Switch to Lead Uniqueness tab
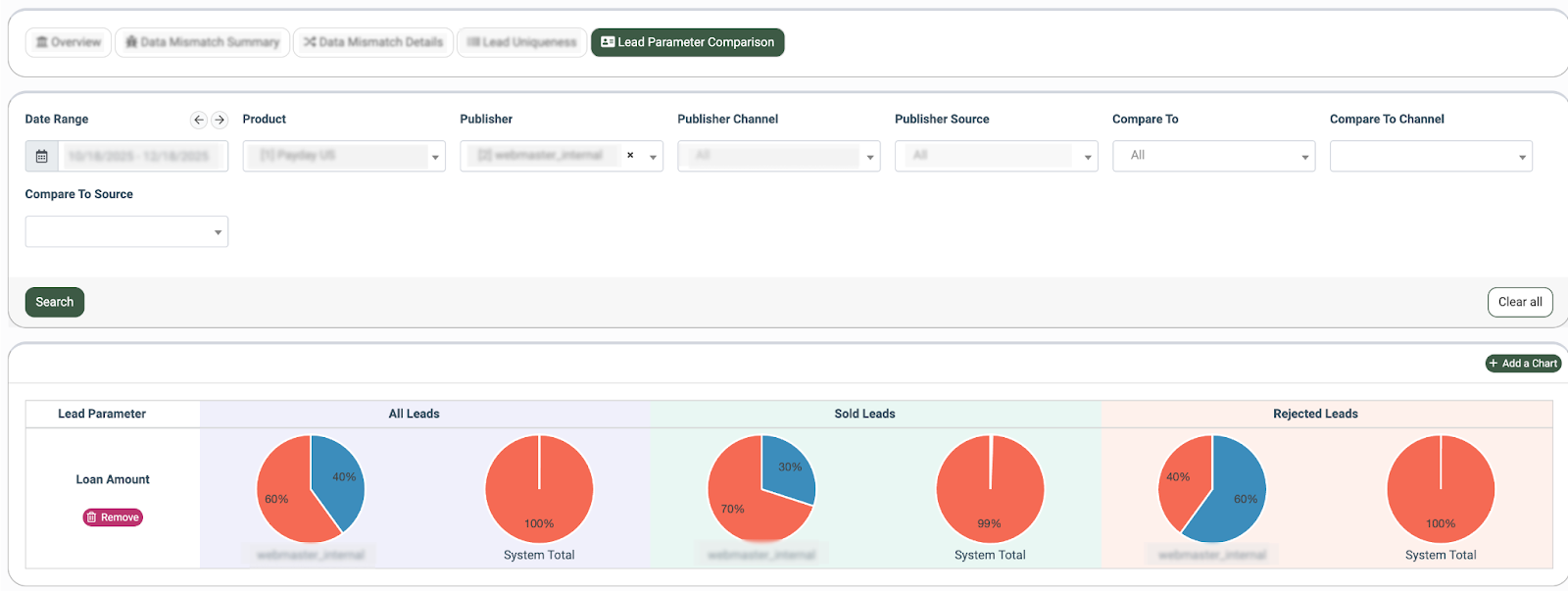 tap(521, 42)
